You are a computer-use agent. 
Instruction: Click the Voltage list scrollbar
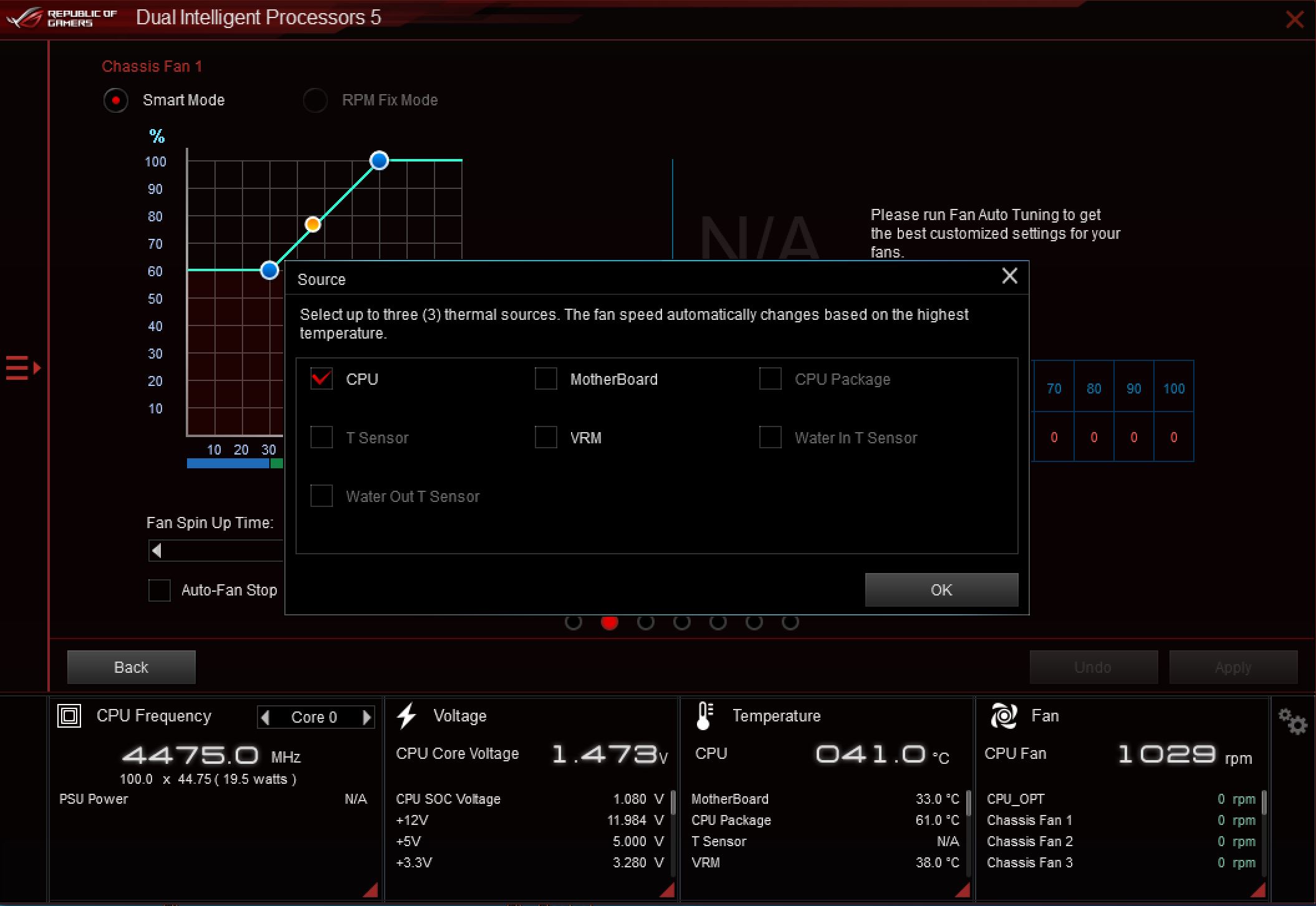click(673, 802)
